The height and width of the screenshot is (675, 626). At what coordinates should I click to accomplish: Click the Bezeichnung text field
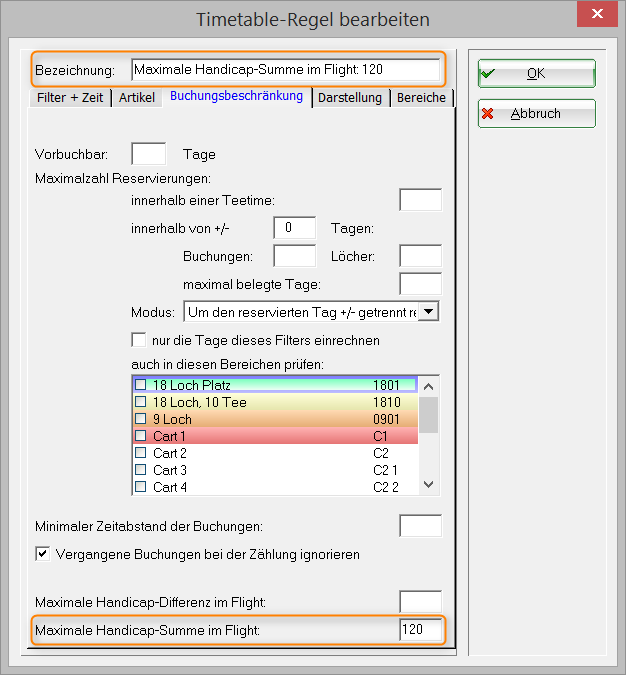pos(285,70)
